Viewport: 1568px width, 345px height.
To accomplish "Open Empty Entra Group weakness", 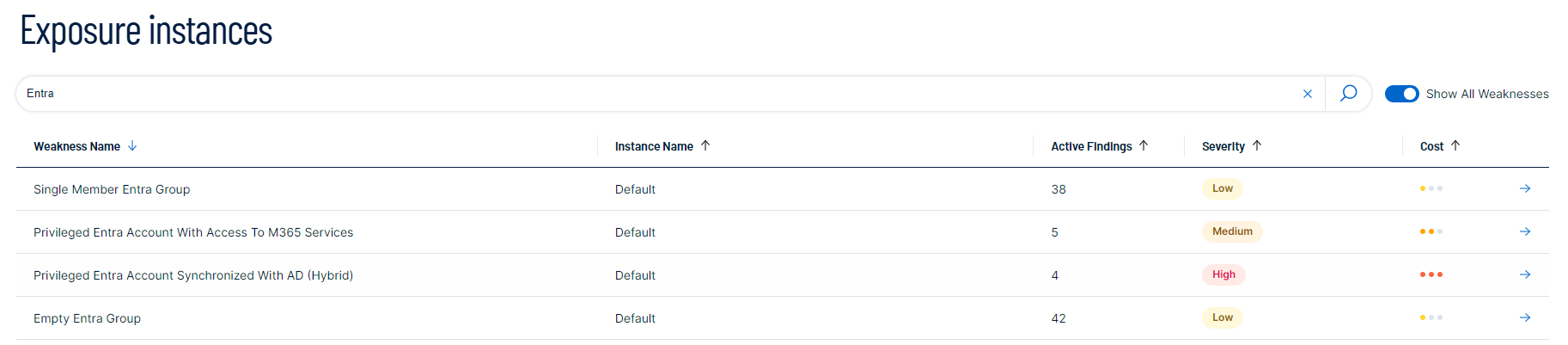I will point(87,318).
